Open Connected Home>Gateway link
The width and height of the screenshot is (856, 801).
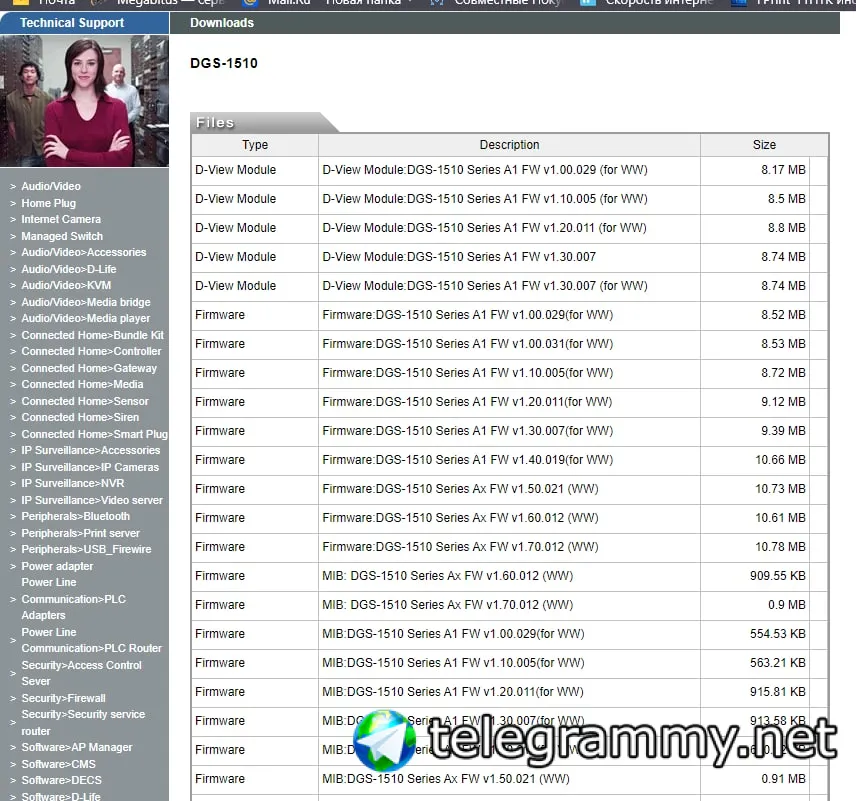[x=89, y=368]
